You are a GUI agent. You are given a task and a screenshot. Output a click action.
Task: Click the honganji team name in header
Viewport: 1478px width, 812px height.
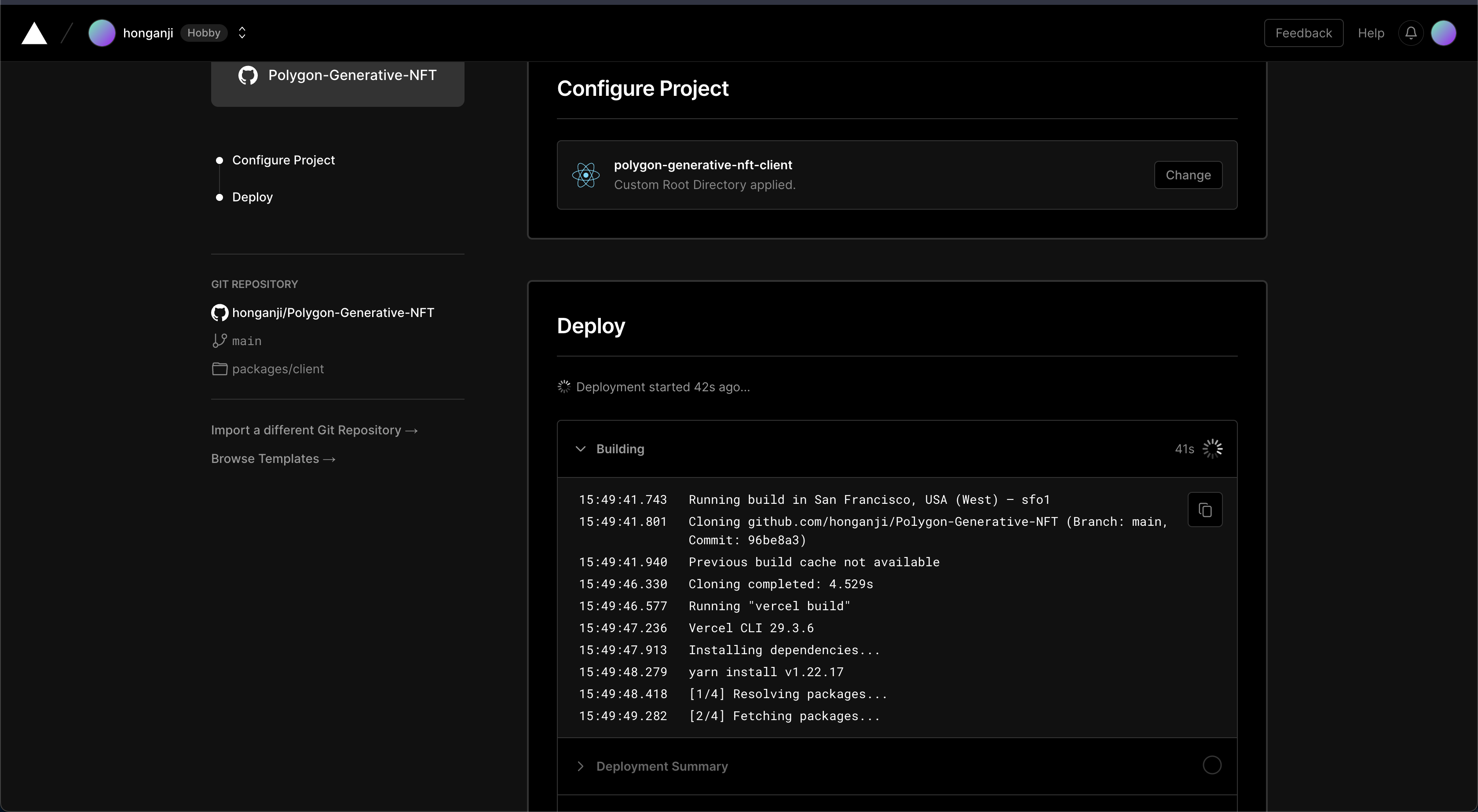click(148, 33)
